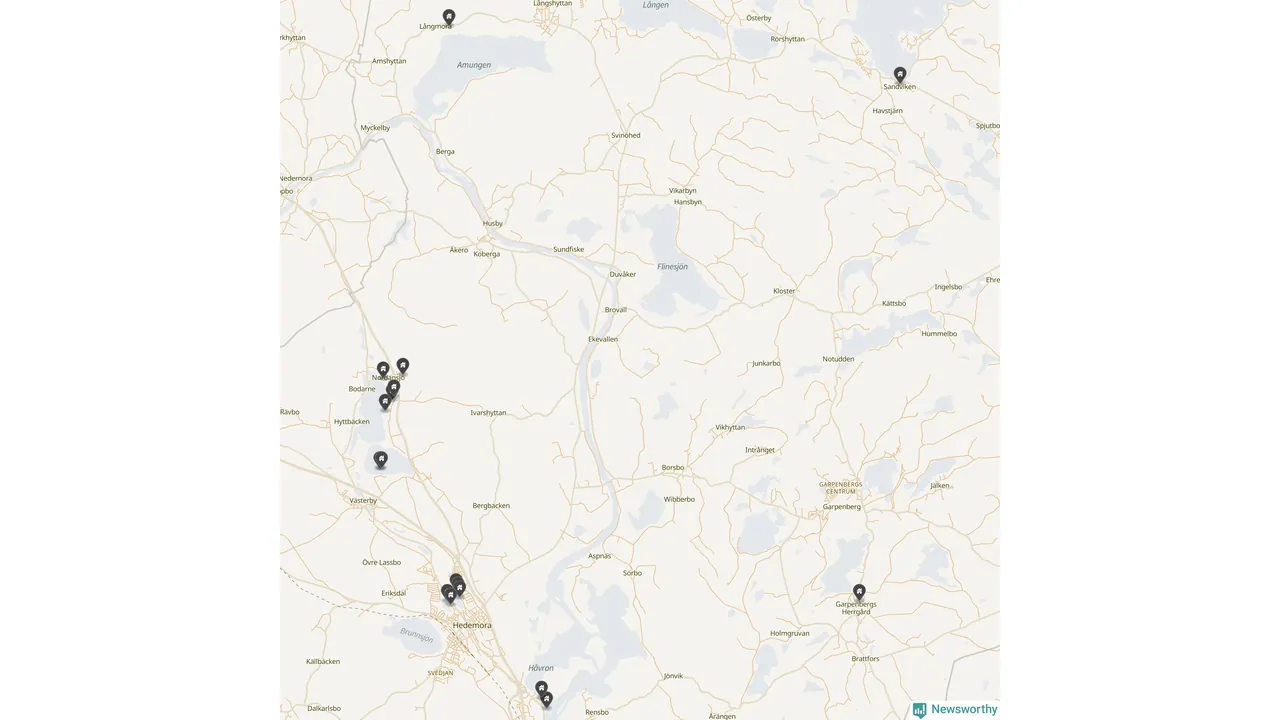
Task: Select the house marker northeast of Nordansjö
Action: pos(403,366)
